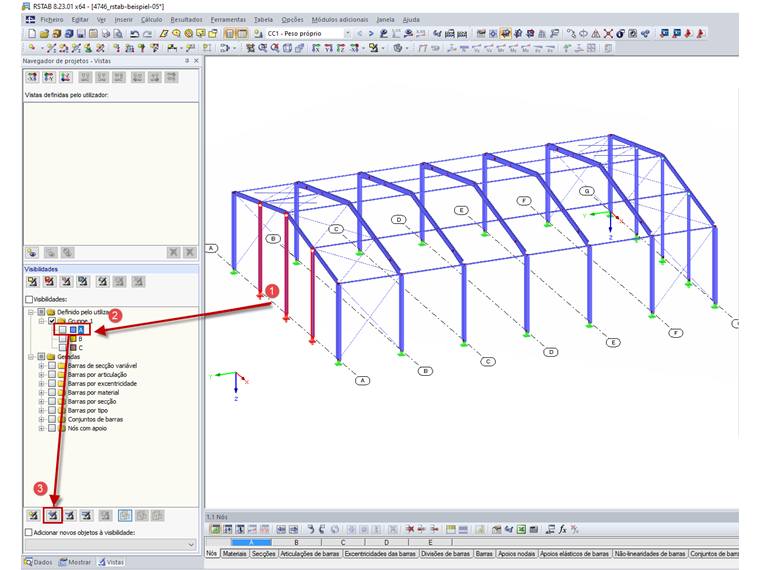Click the red X delete icon in top toolbar

[608, 33]
